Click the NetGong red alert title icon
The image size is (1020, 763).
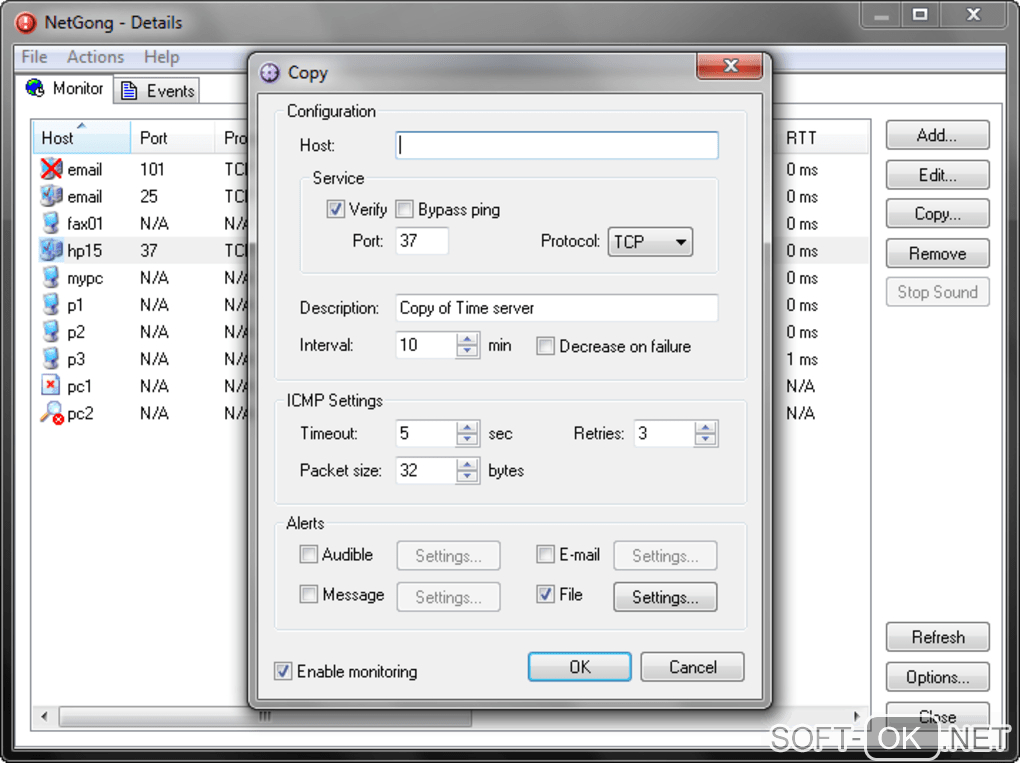26,23
